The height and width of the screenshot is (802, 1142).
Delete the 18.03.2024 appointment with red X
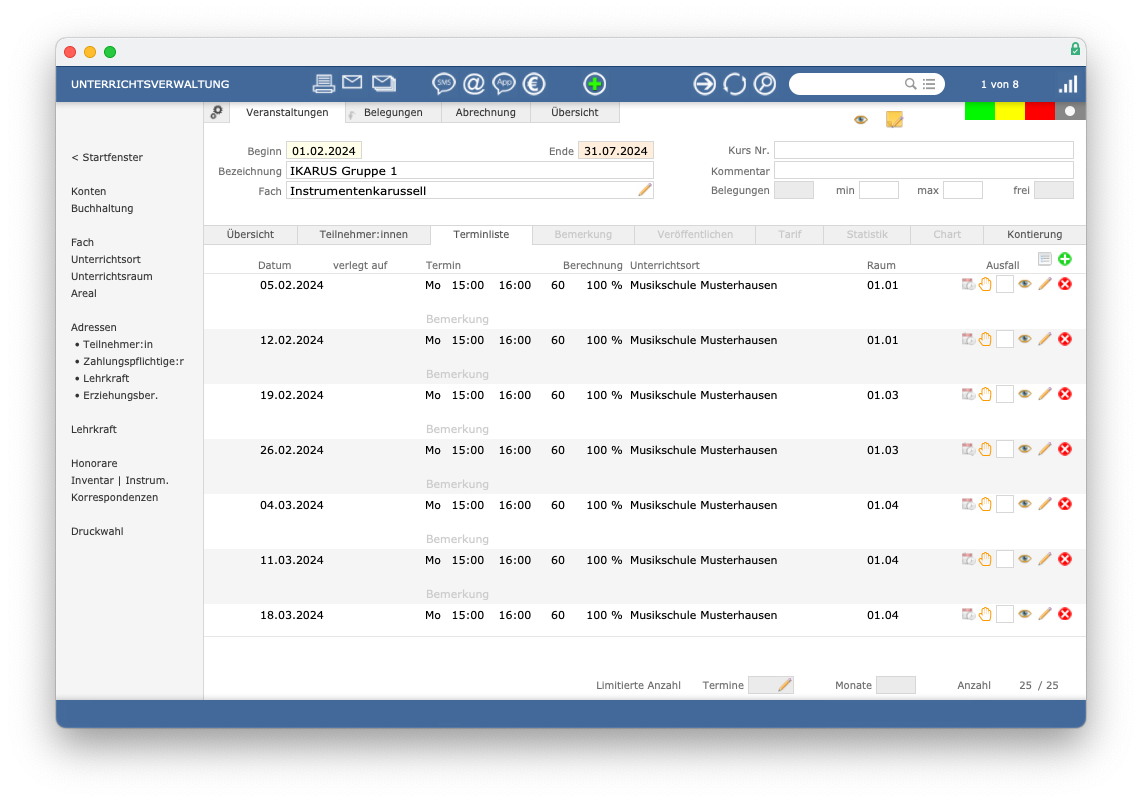[x=1065, y=614]
